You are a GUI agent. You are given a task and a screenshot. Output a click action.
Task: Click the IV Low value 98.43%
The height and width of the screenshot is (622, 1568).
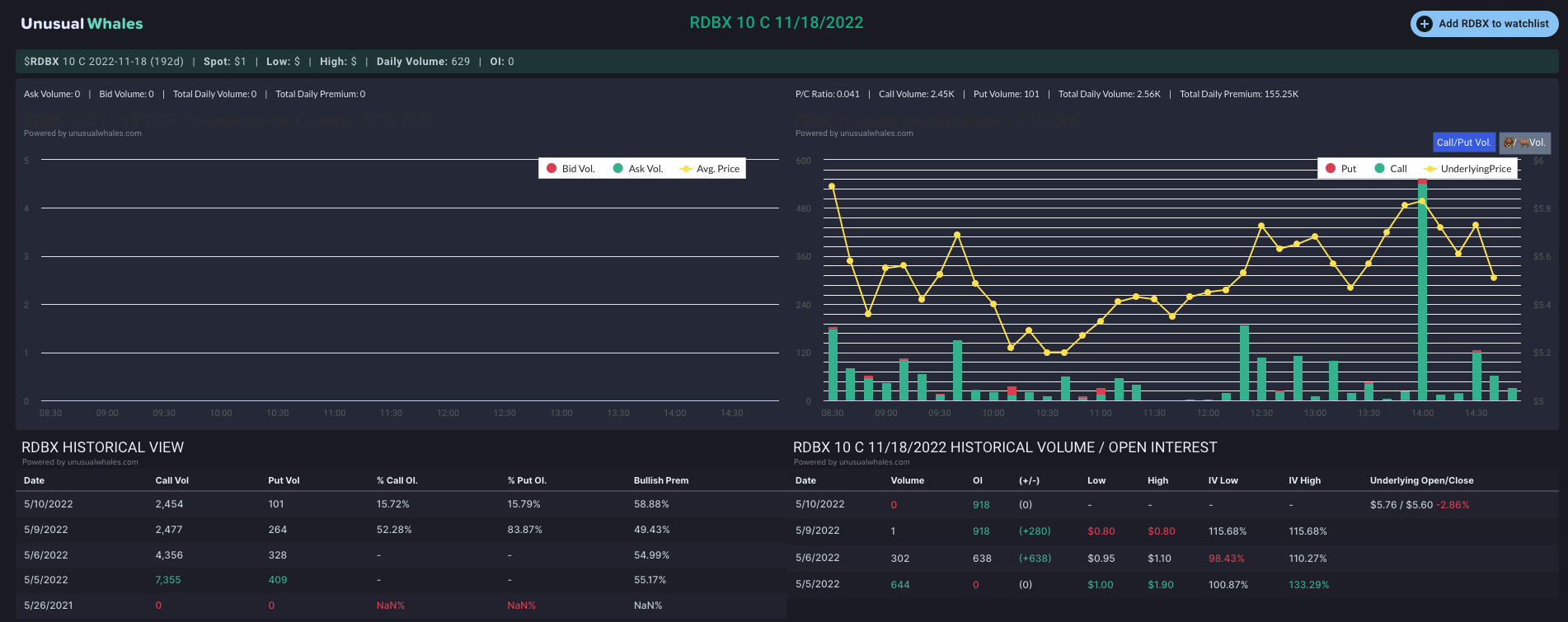tap(1227, 559)
